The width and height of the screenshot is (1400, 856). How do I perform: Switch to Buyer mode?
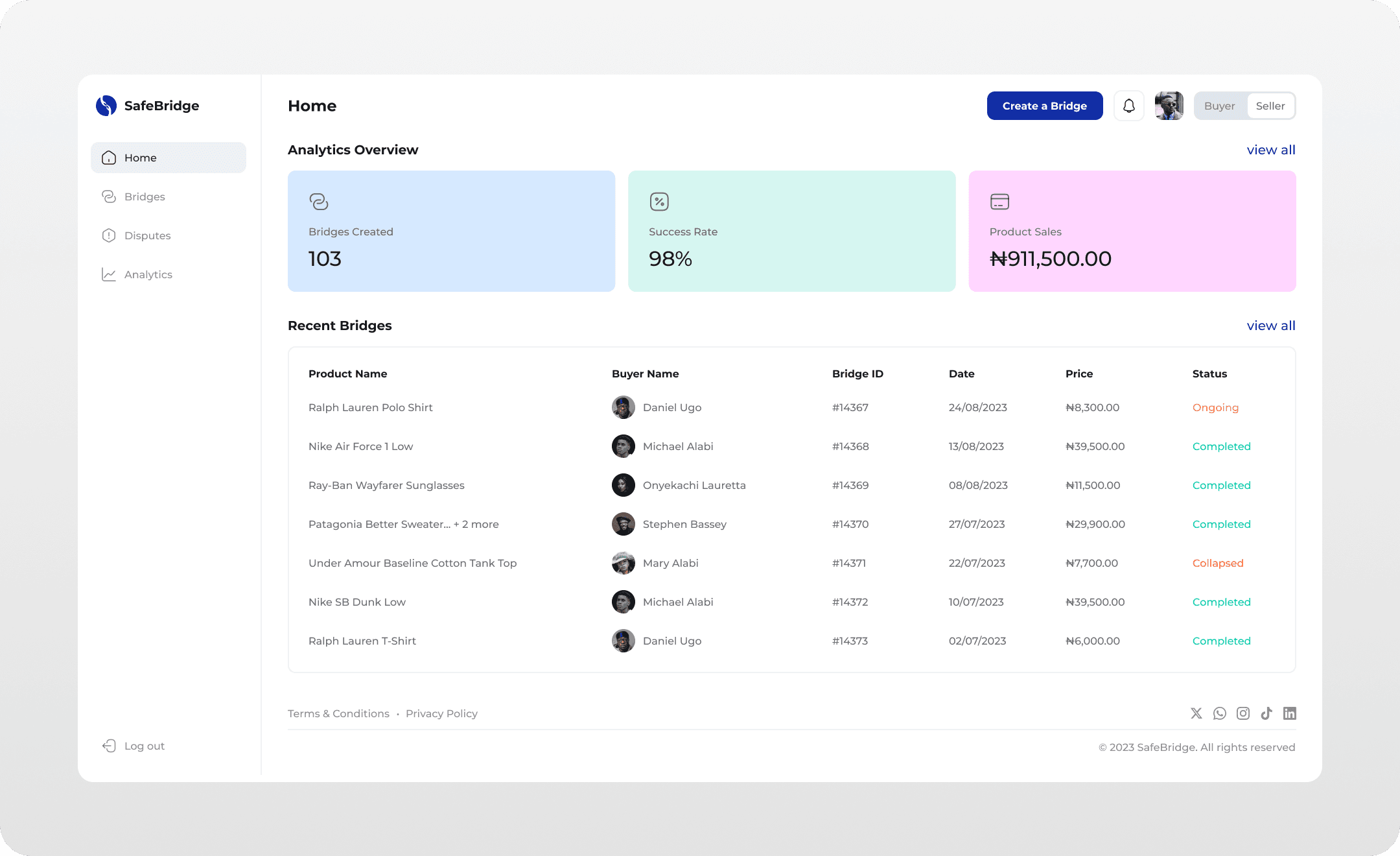pos(1219,106)
